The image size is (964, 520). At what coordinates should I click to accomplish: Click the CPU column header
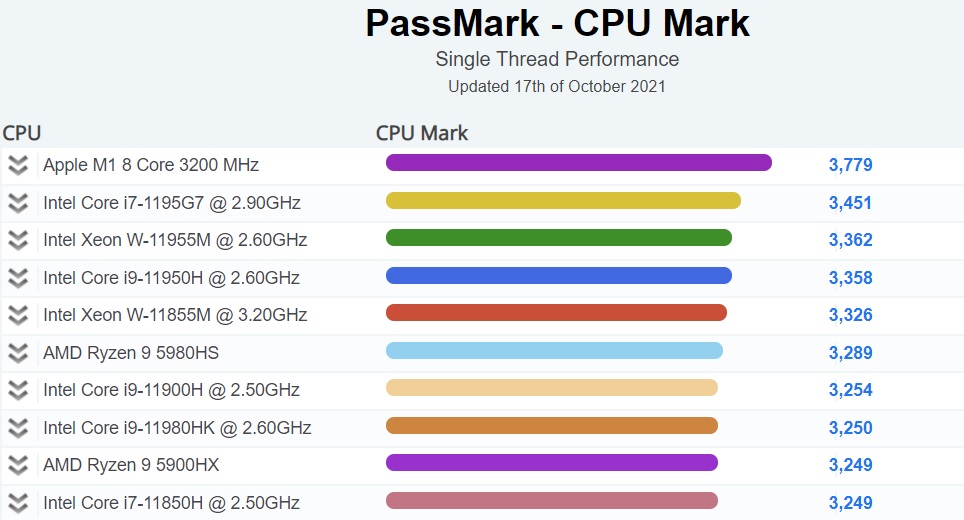pos(22,133)
